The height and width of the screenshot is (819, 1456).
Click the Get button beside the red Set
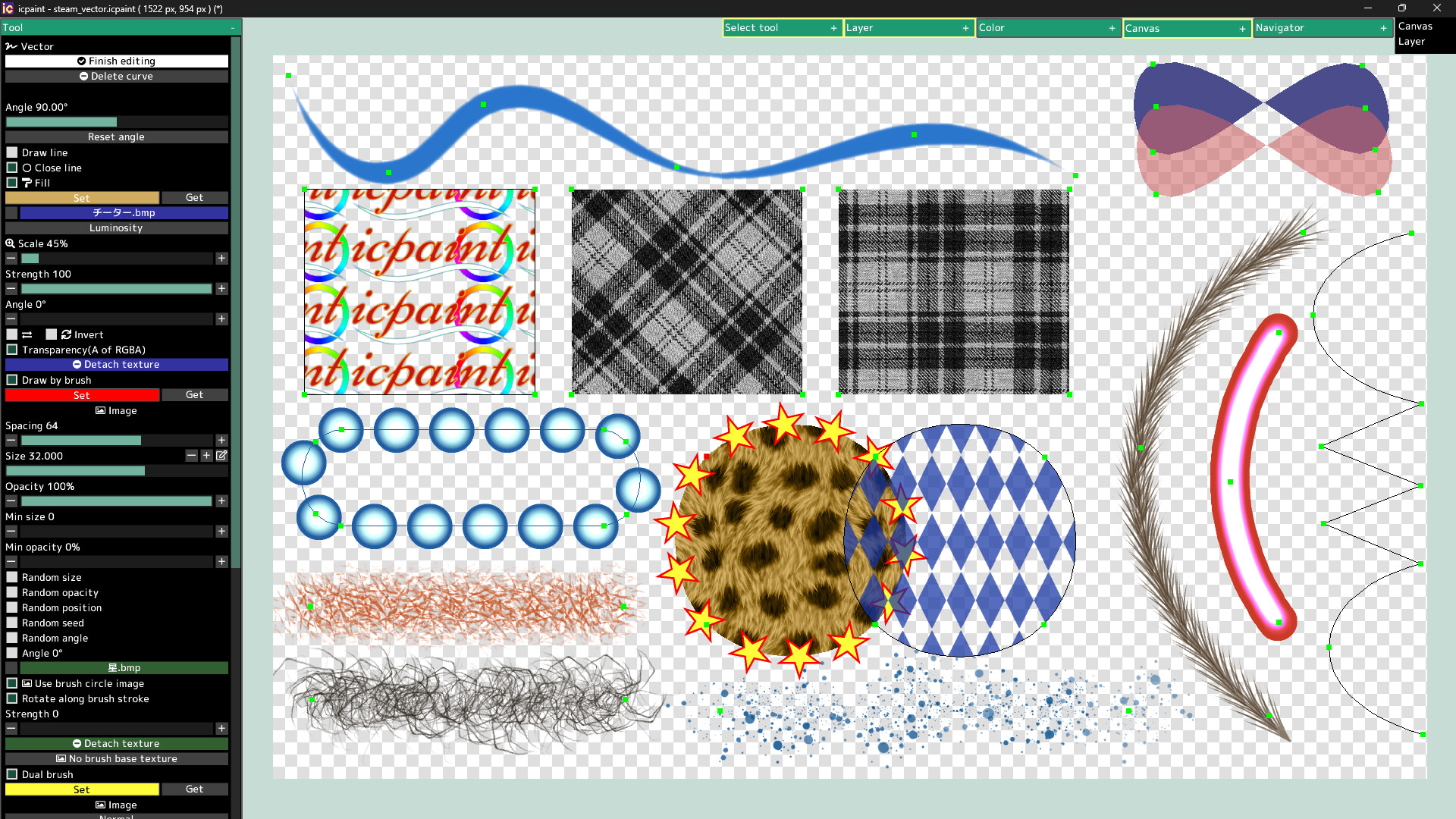(194, 394)
